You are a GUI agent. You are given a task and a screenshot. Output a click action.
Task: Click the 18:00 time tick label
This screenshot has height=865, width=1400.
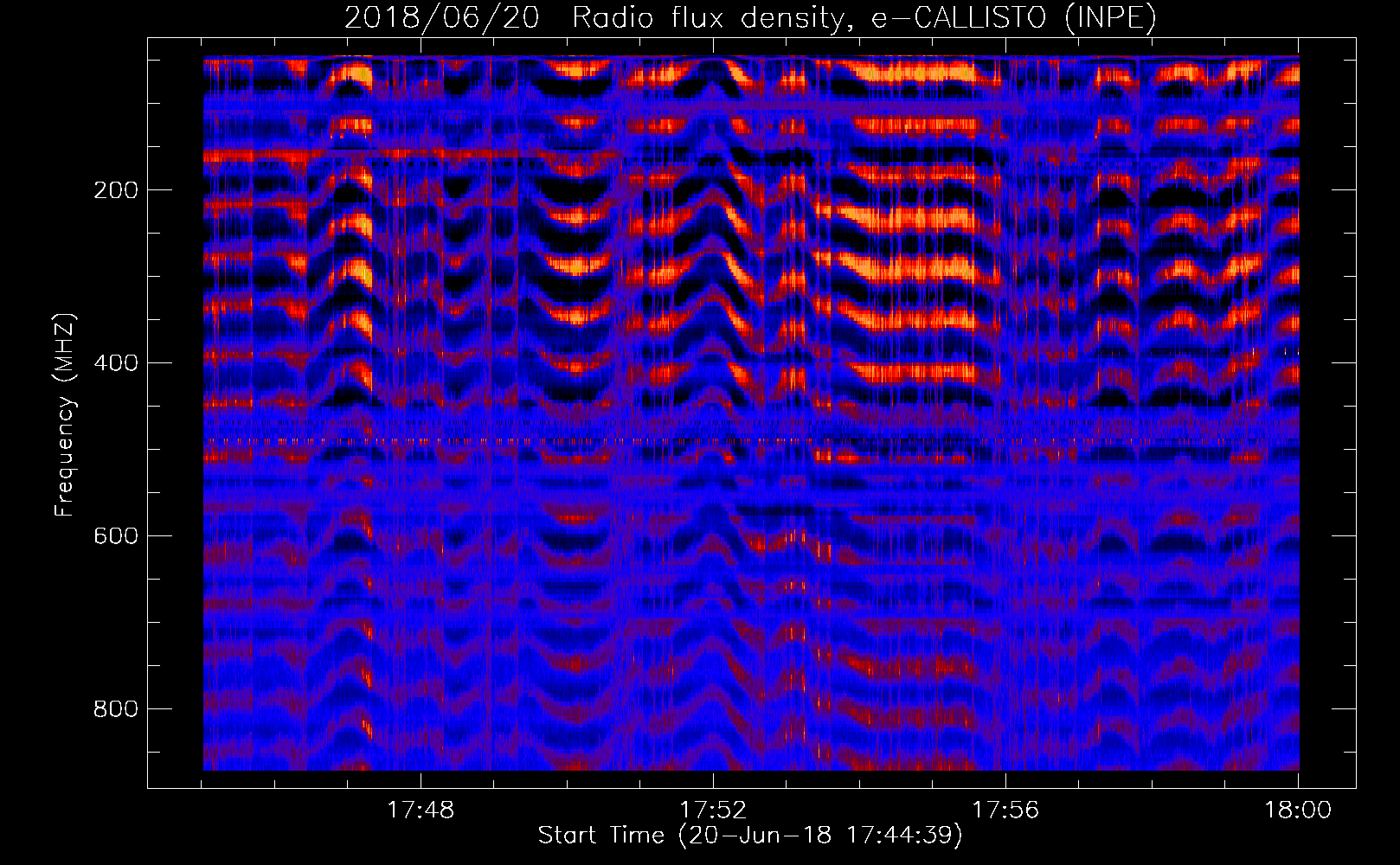pyautogui.click(x=1298, y=811)
